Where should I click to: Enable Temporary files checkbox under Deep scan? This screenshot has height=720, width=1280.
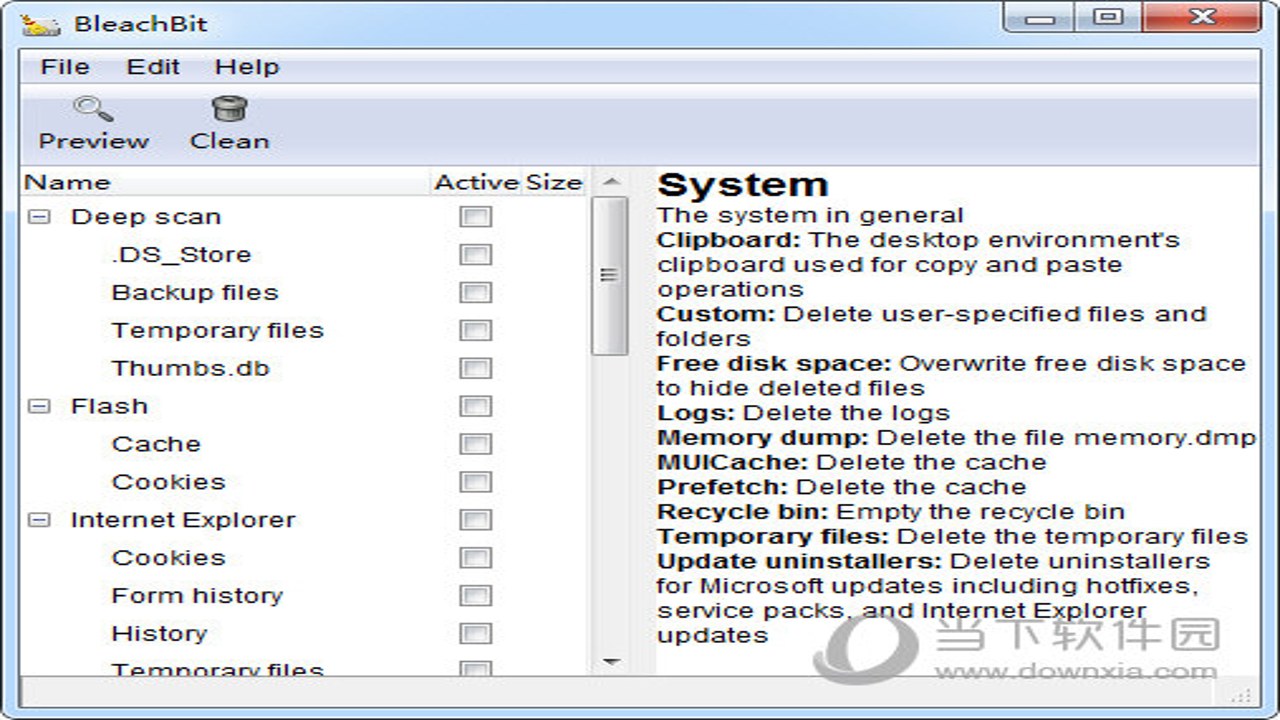[476, 331]
